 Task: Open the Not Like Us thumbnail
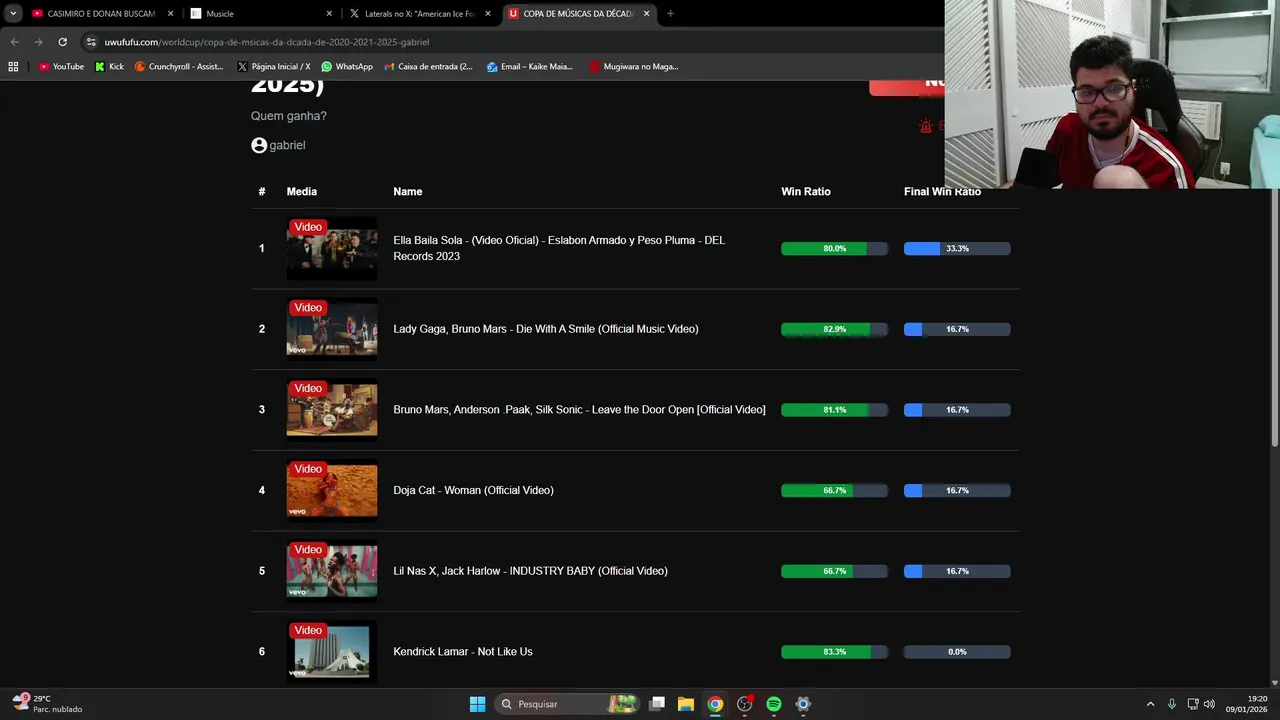pyautogui.click(x=332, y=651)
